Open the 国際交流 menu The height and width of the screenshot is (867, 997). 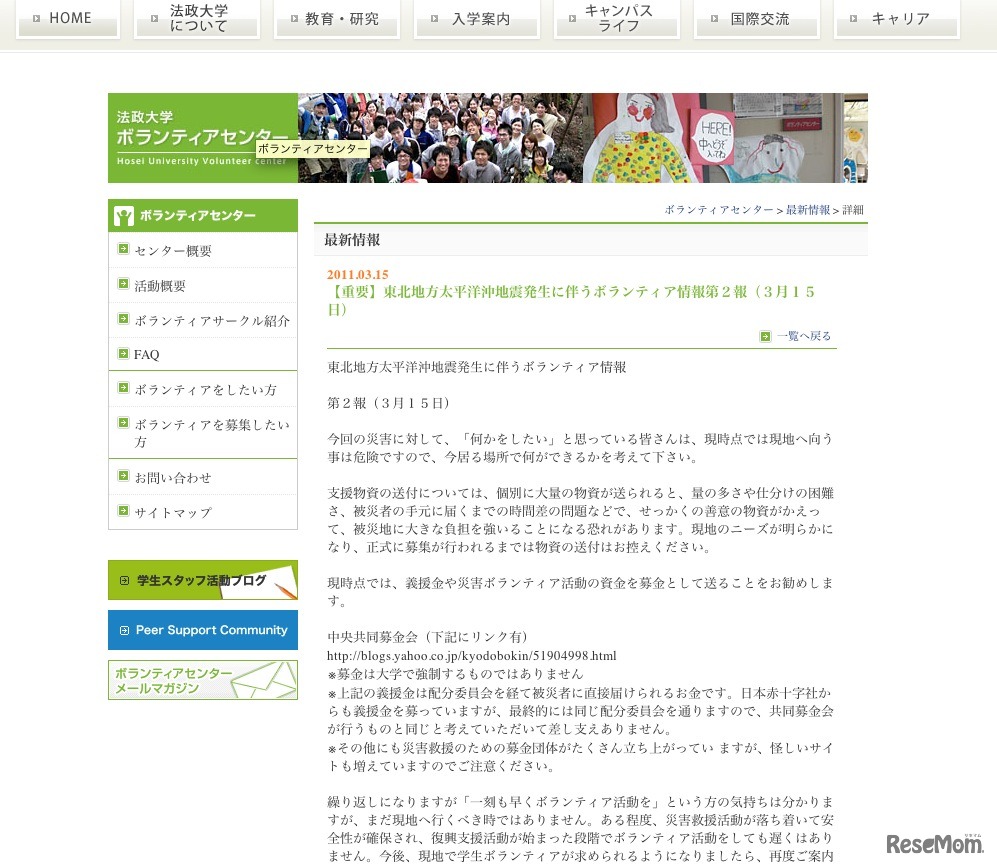(757, 18)
